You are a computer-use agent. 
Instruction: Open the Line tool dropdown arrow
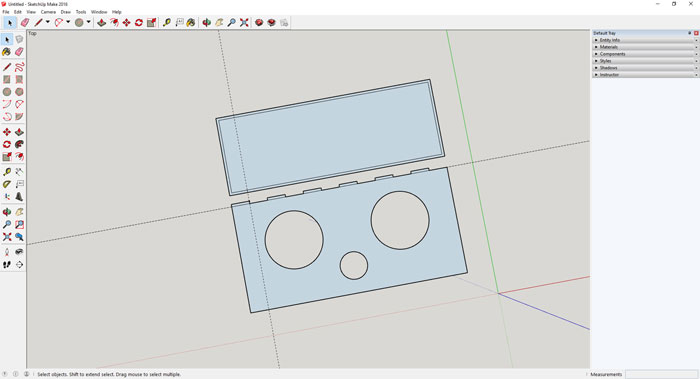pos(47,22)
